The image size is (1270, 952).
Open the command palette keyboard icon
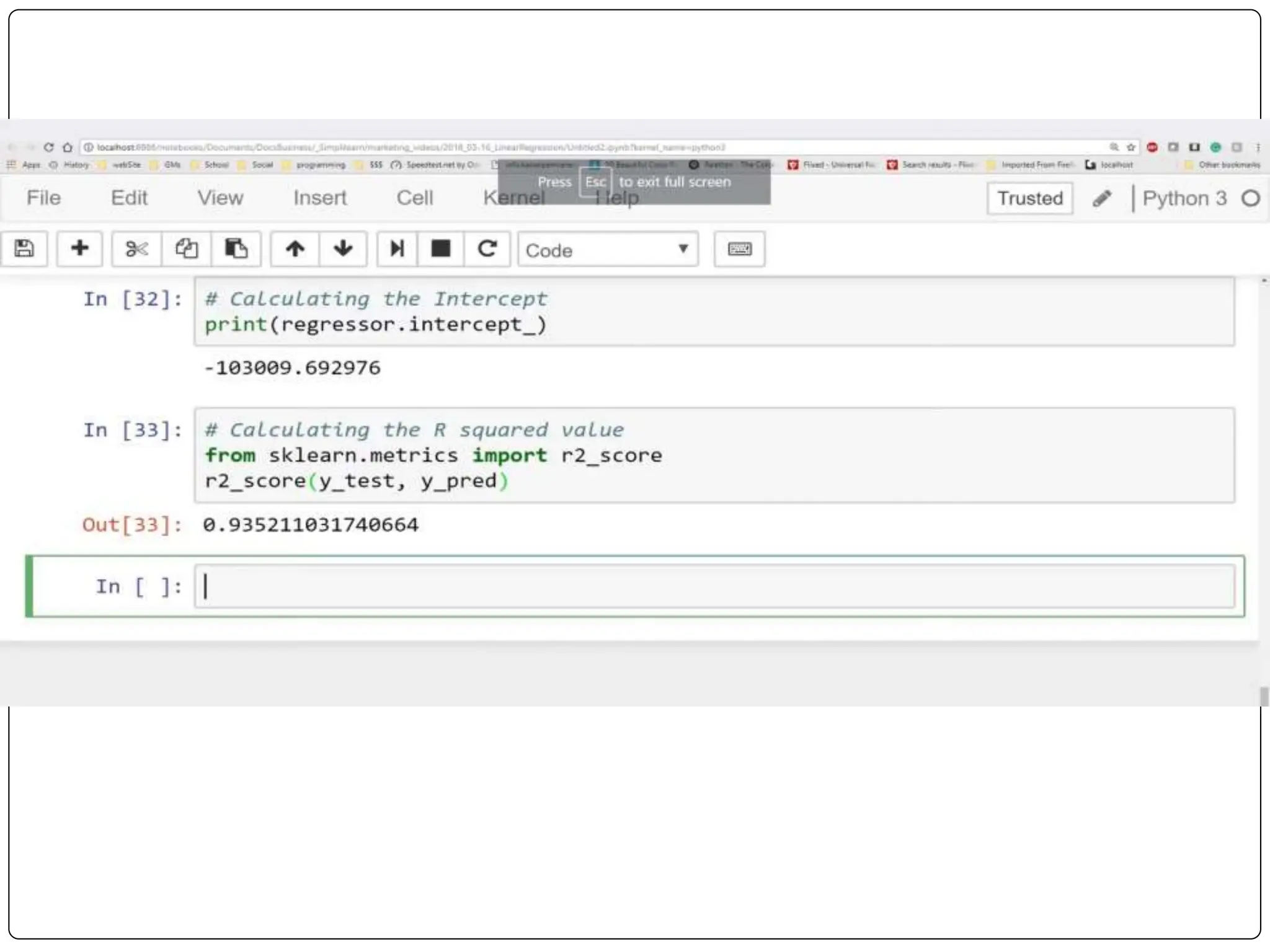coord(739,249)
